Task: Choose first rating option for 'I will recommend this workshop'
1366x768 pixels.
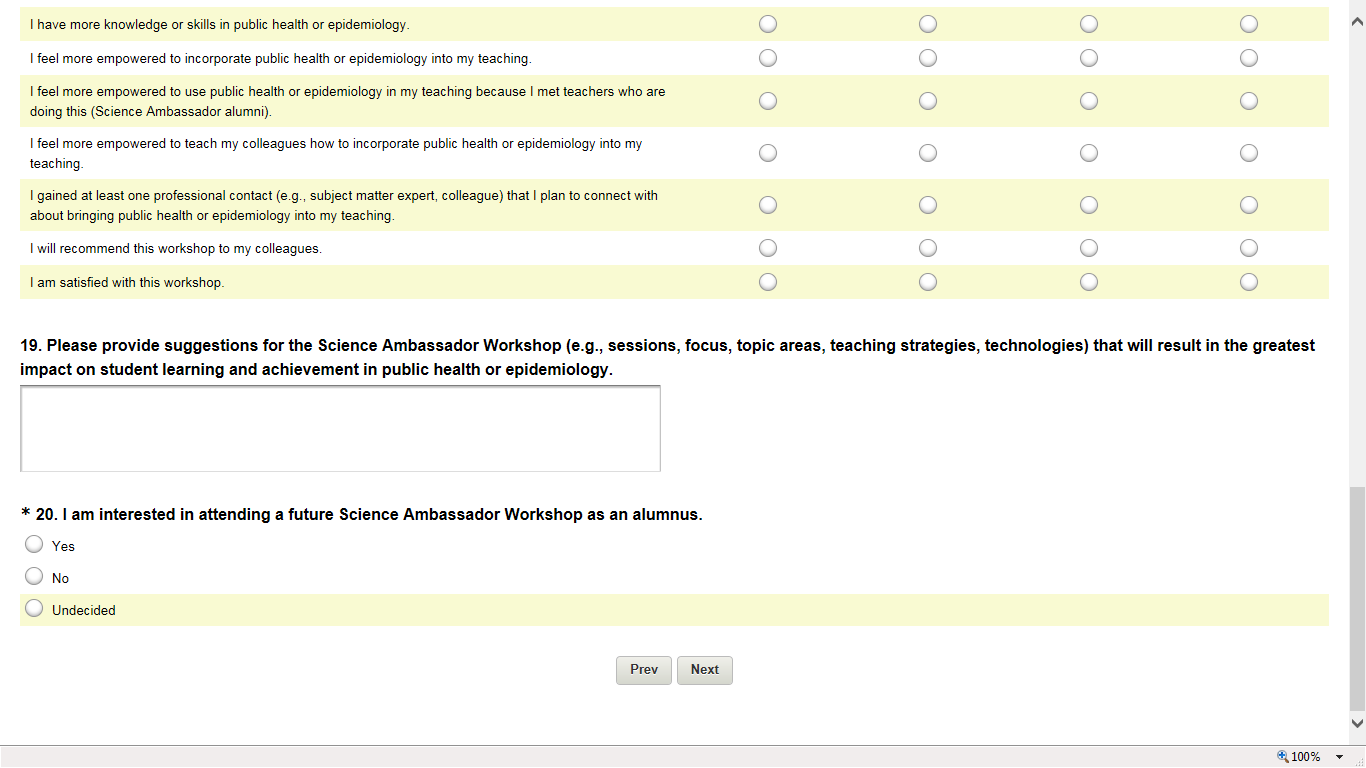Action: coord(768,248)
